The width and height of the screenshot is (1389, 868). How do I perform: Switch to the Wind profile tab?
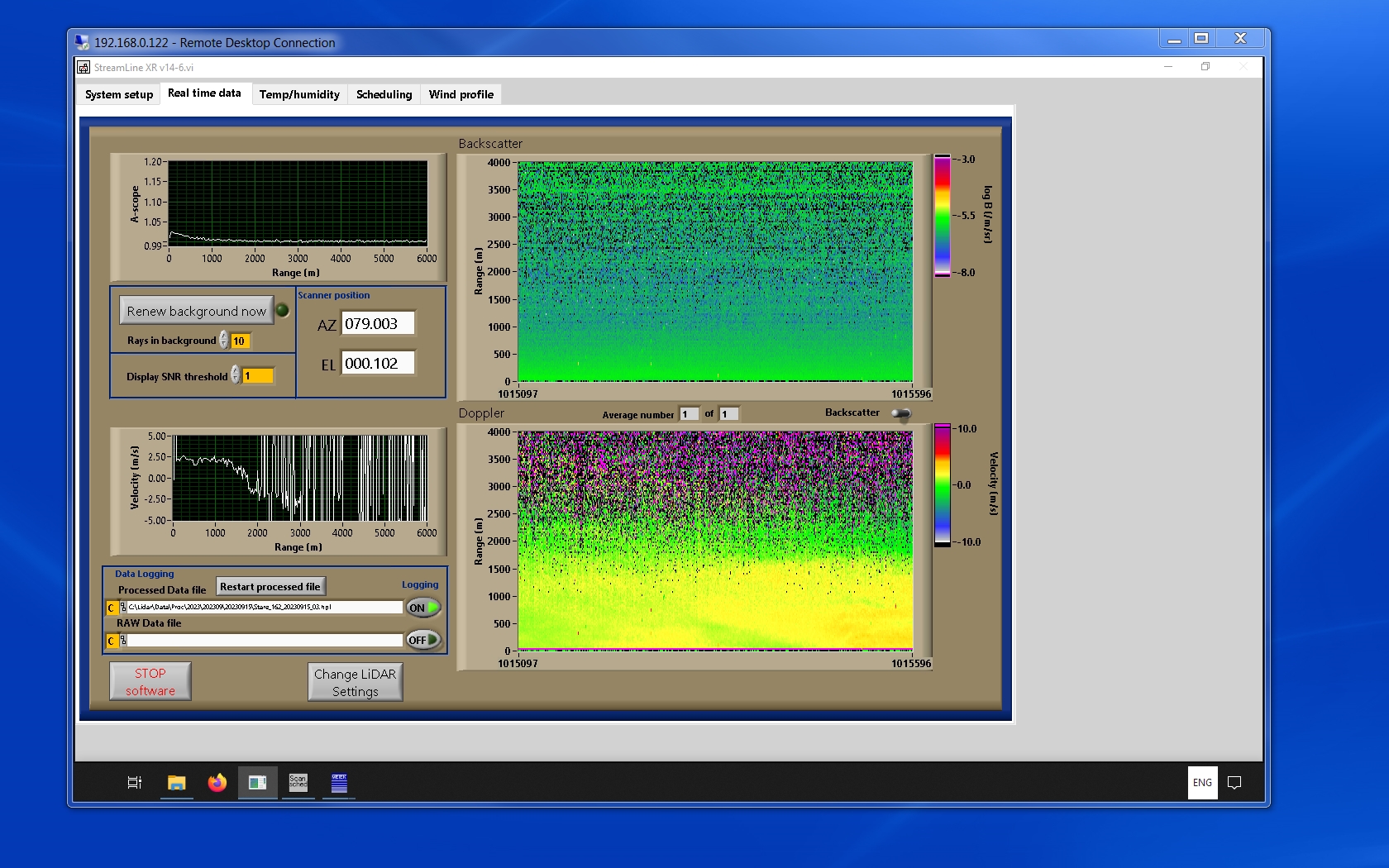click(461, 94)
